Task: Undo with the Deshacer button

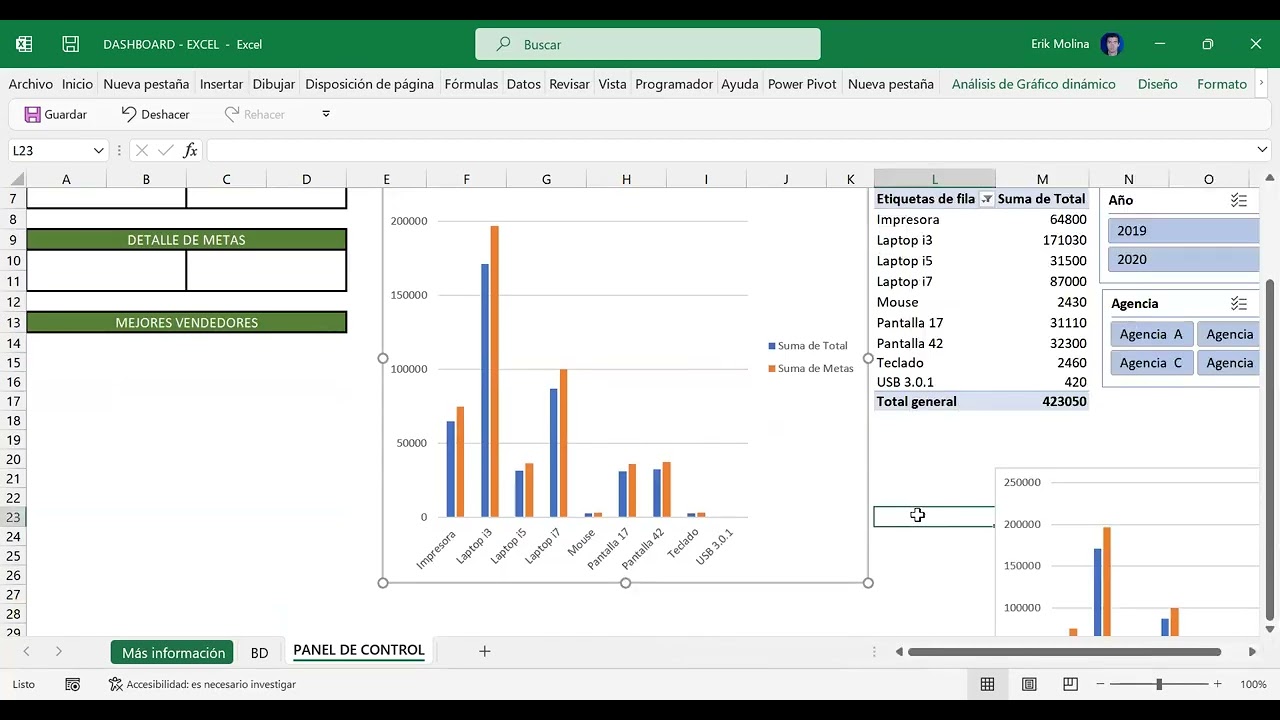Action: pos(155,114)
